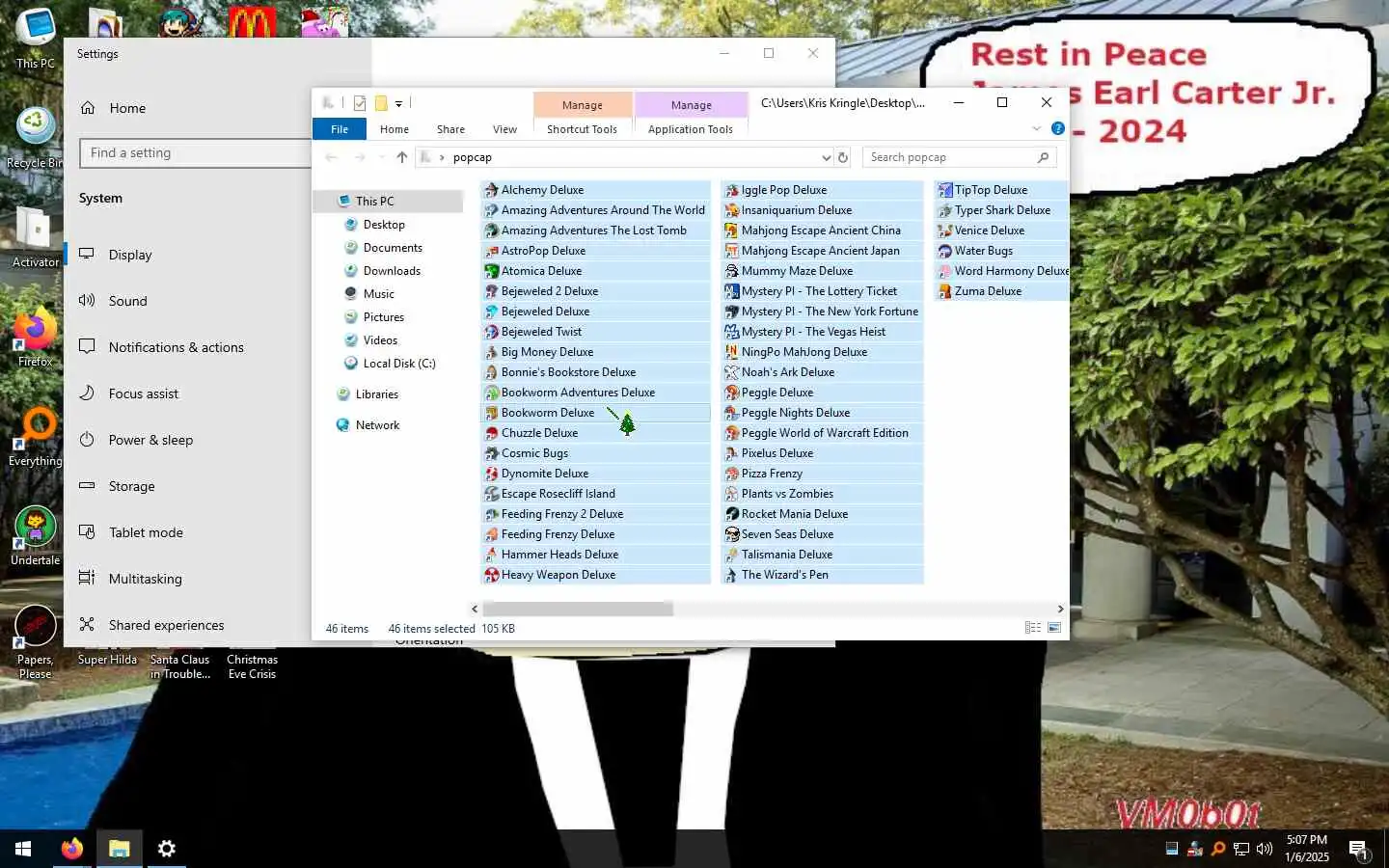Click the Find a setting search box
1389x868 pixels.
tap(197, 153)
